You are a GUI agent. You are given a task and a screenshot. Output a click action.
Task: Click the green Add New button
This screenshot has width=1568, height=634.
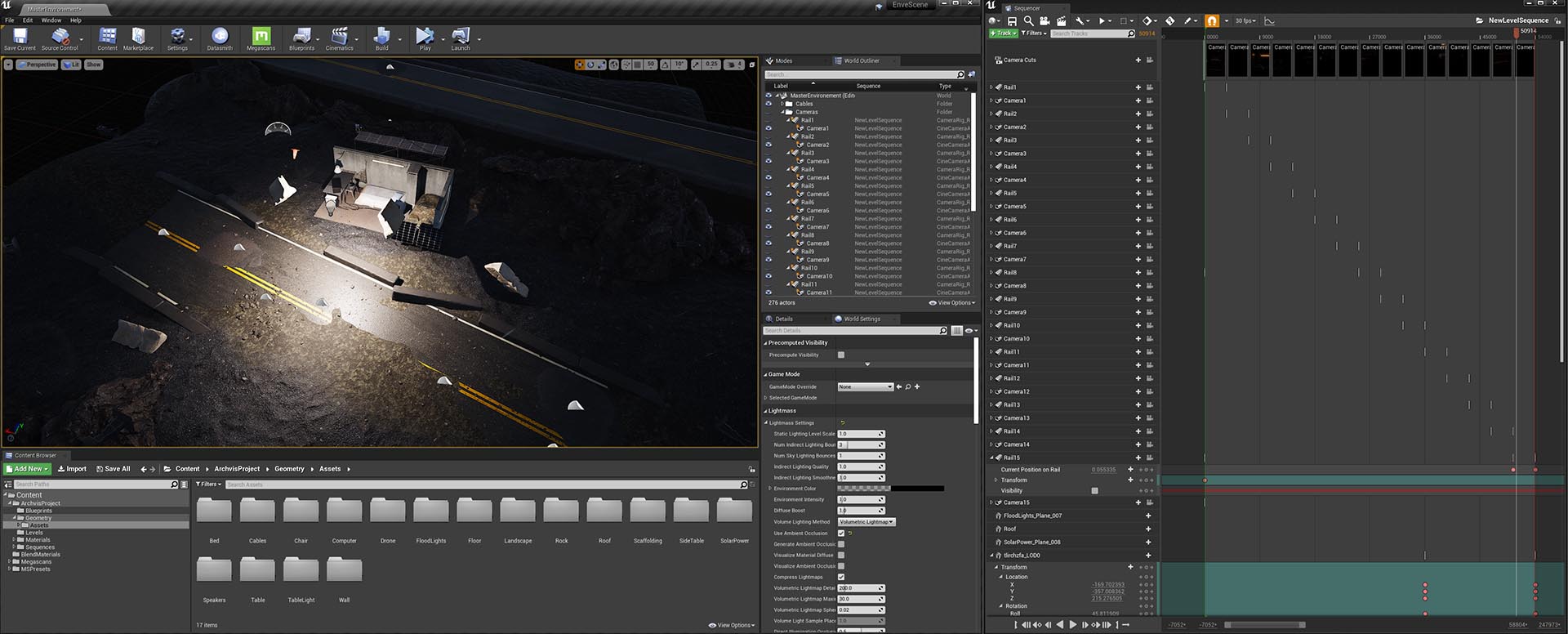[28, 469]
